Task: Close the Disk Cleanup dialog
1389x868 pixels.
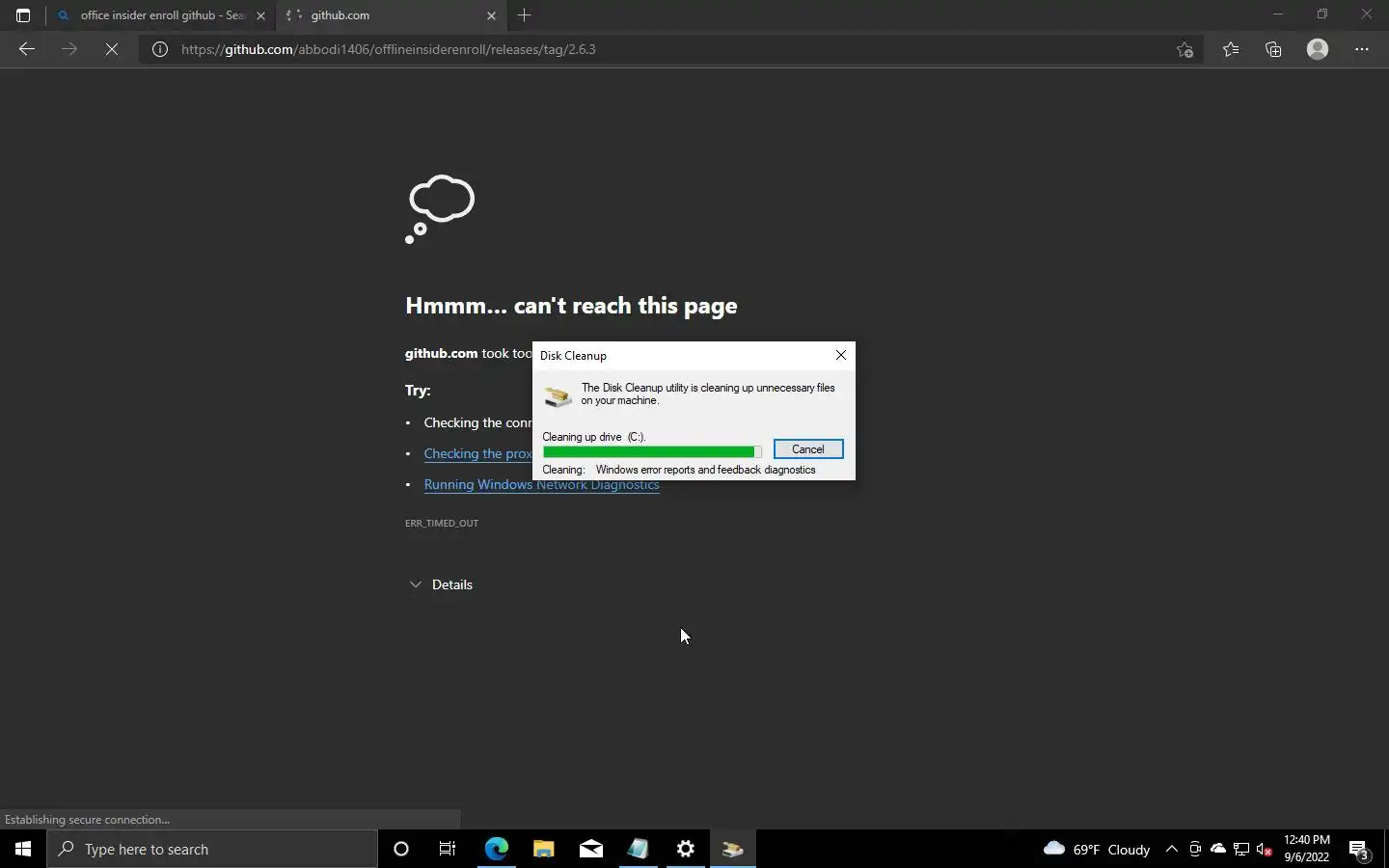Action: point(841,355)
